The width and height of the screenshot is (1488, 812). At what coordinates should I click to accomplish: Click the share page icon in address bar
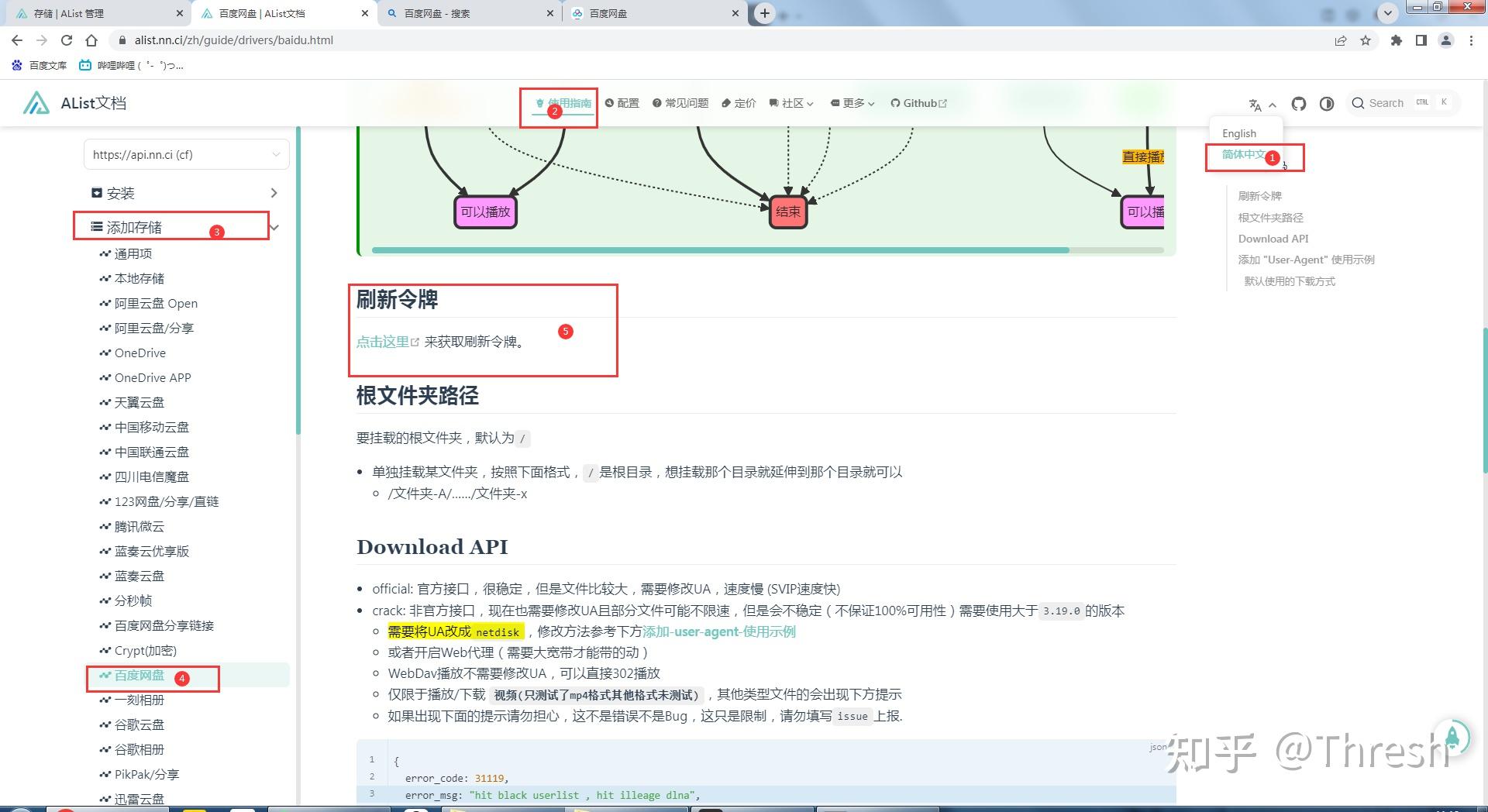(x=1341, y=40)
